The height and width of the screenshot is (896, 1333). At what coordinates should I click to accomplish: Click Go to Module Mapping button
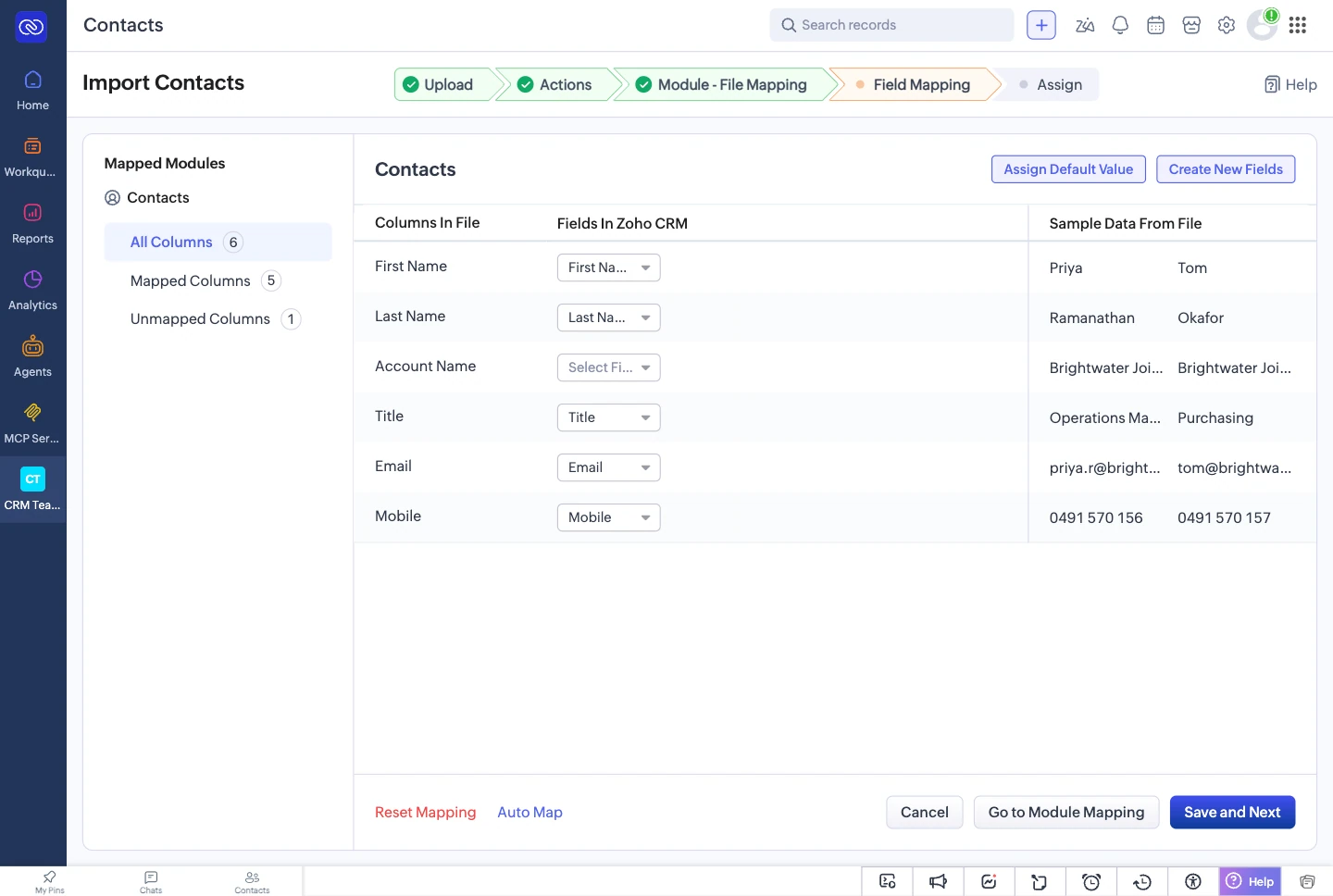pos(1066,812)
